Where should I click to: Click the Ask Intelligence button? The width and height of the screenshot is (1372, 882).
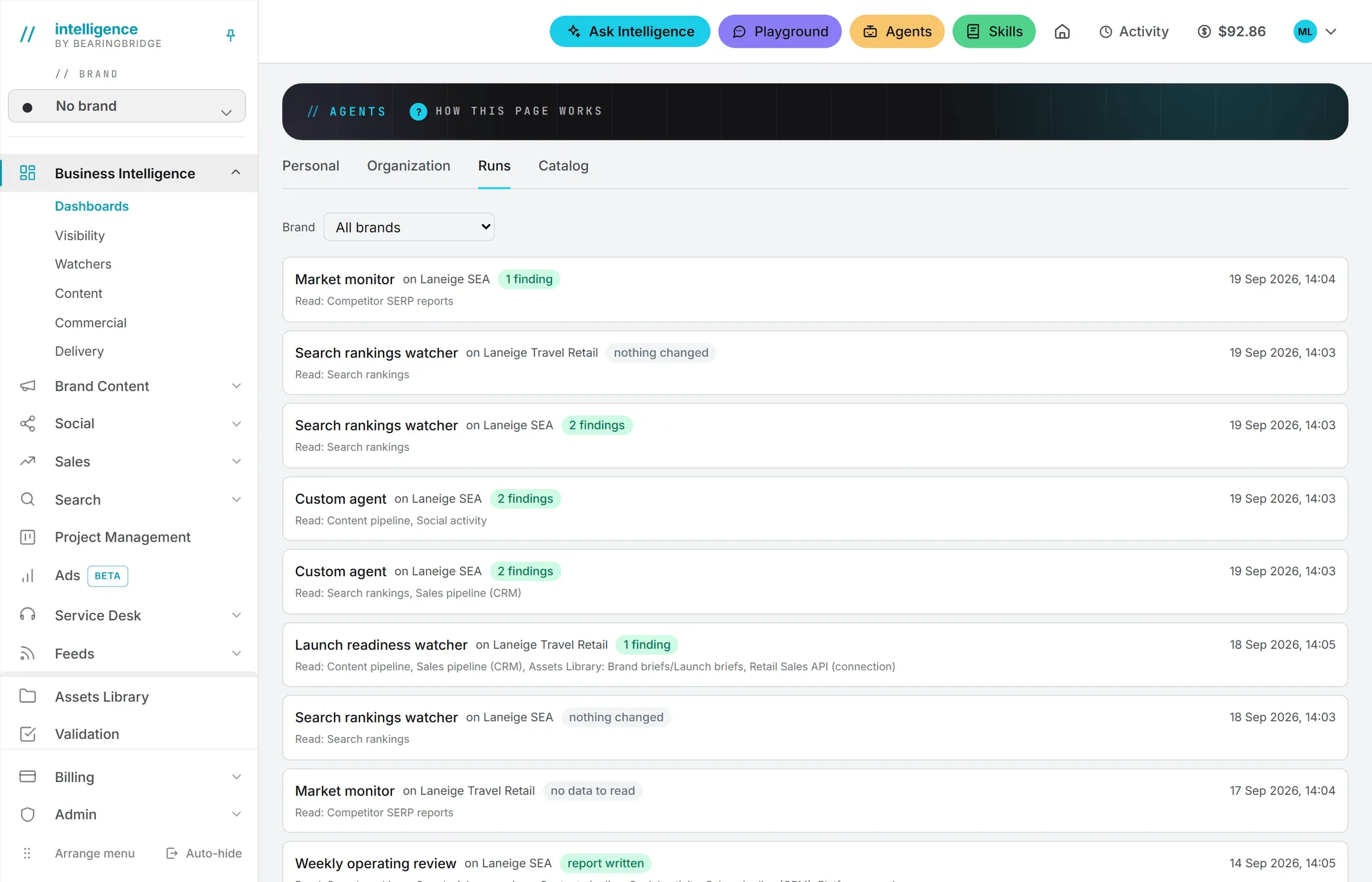click(x=630, y=31)
